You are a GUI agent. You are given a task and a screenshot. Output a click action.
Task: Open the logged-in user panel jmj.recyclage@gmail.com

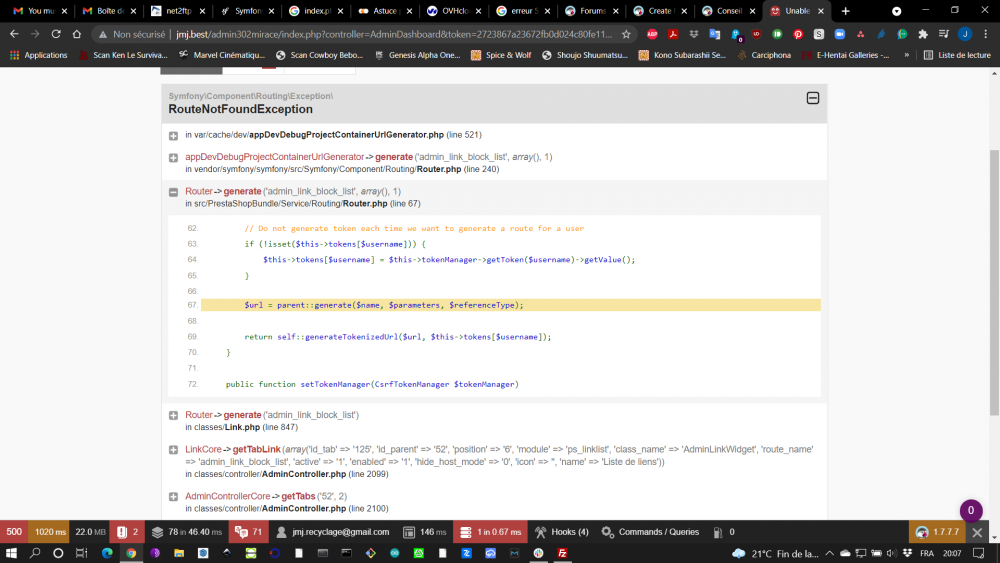pyautogui.click(x=332, y=532)
